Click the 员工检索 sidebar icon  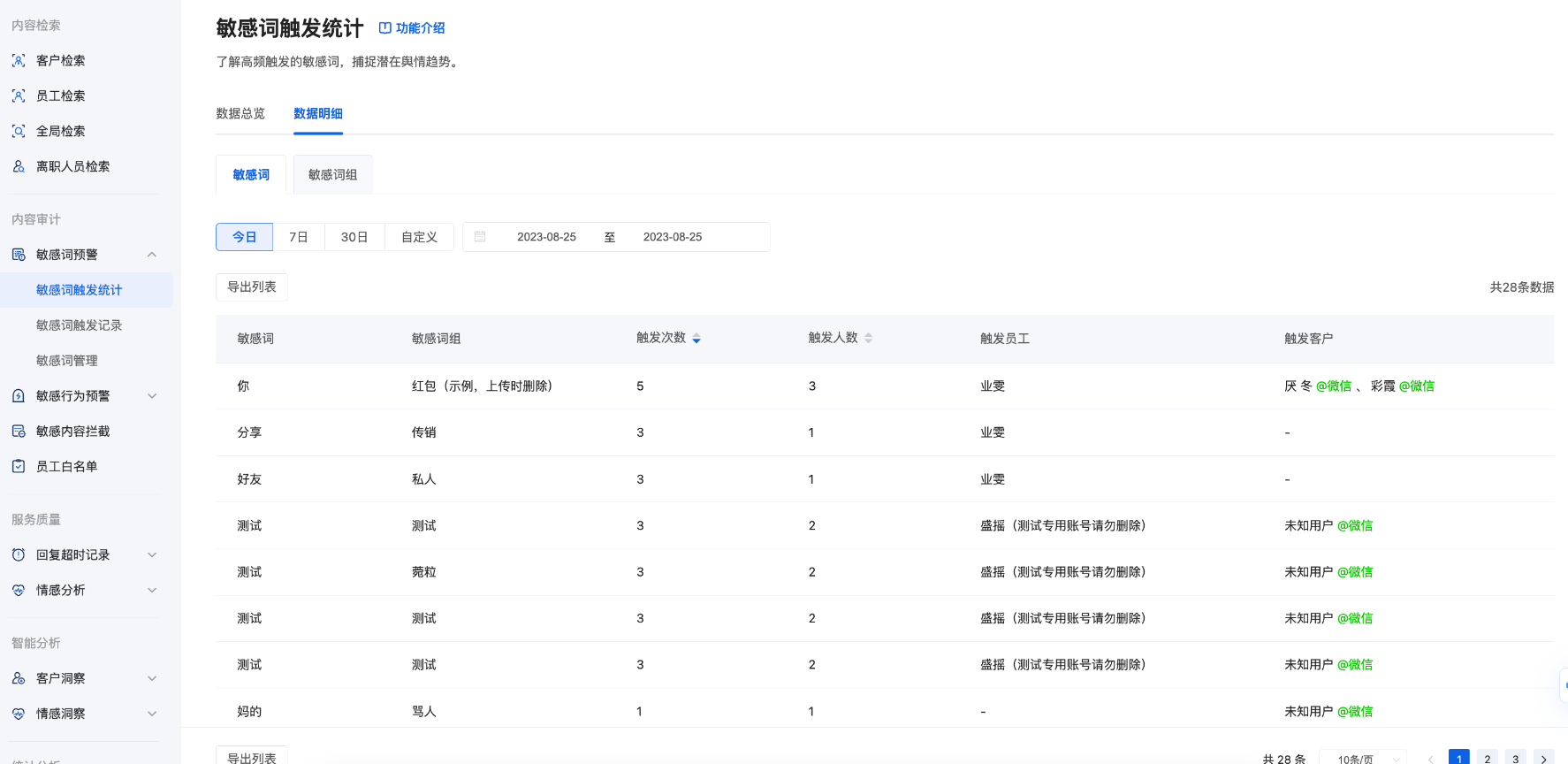19,95
